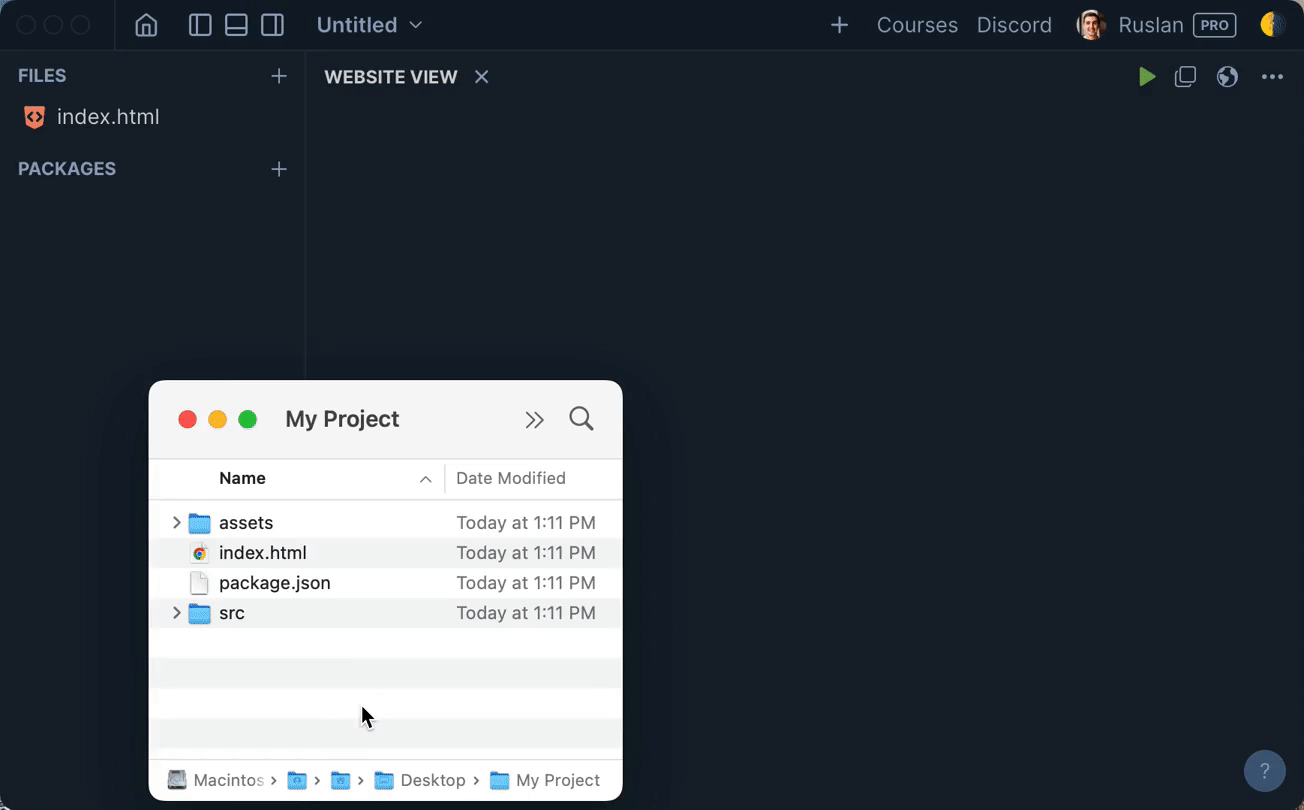Expand the src folder in Finder

[176, 613]
